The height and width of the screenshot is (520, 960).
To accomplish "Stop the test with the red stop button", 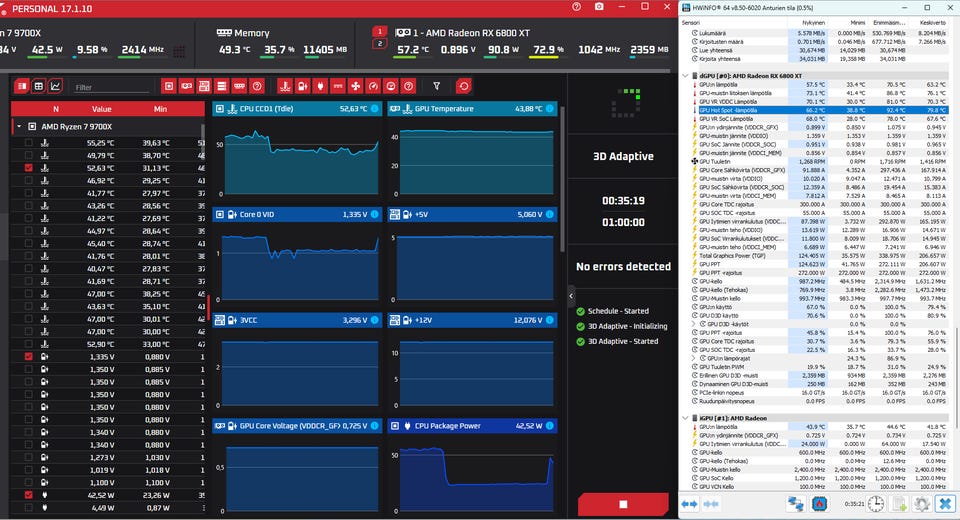I will 623,504.
